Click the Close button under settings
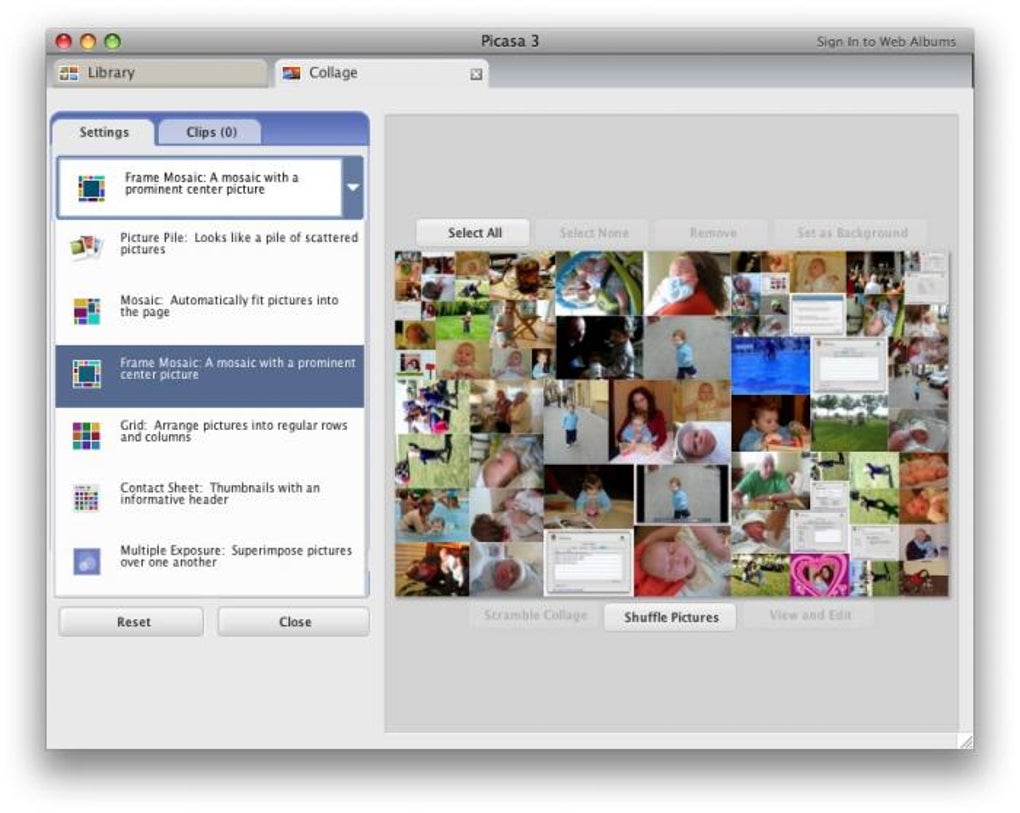This screenshot has width=1020, height=813. (294, 622)
